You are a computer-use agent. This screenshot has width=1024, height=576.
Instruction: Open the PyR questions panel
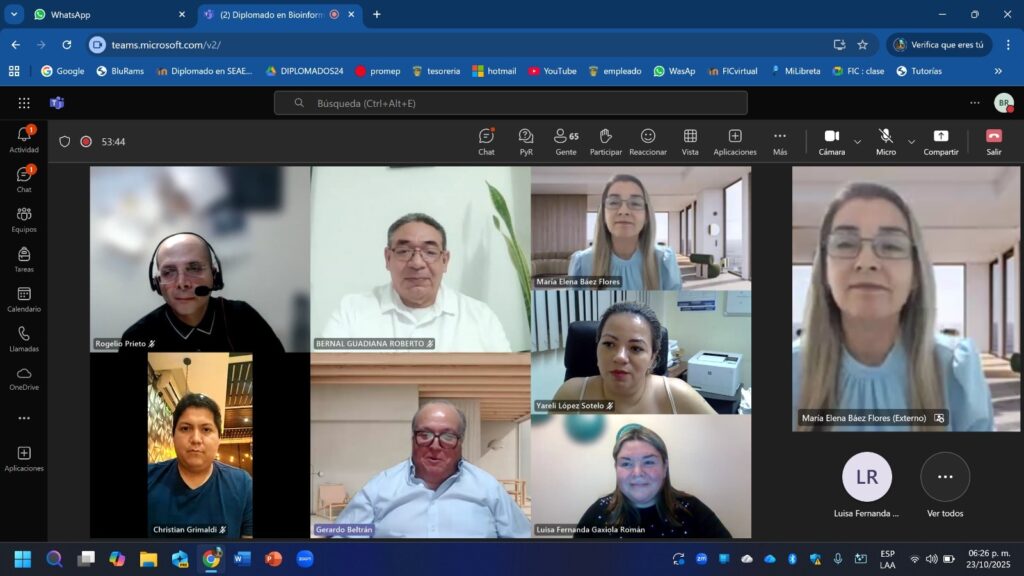pos(526,141)
